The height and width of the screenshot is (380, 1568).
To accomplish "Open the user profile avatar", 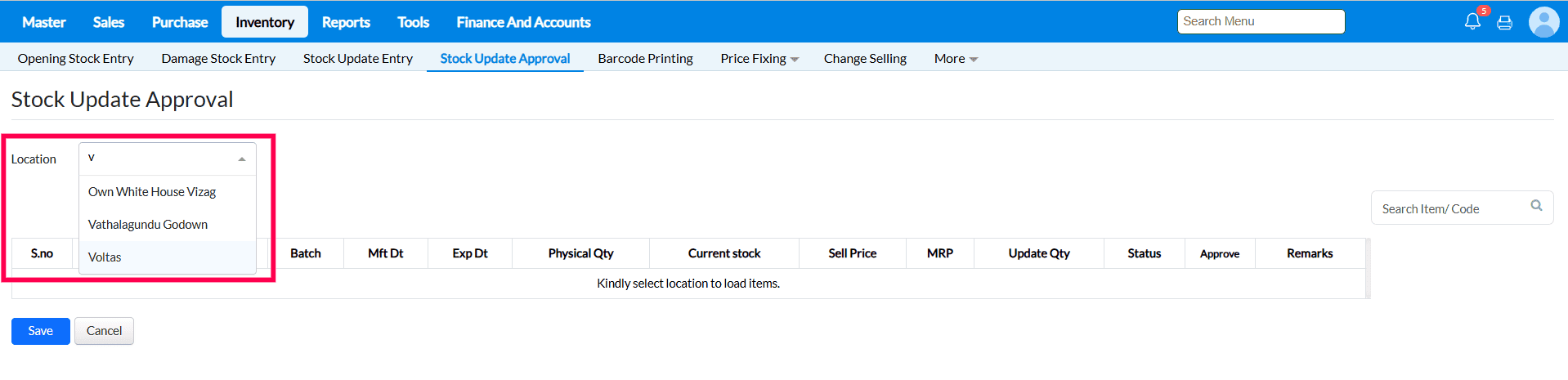I will (1543, 22).
